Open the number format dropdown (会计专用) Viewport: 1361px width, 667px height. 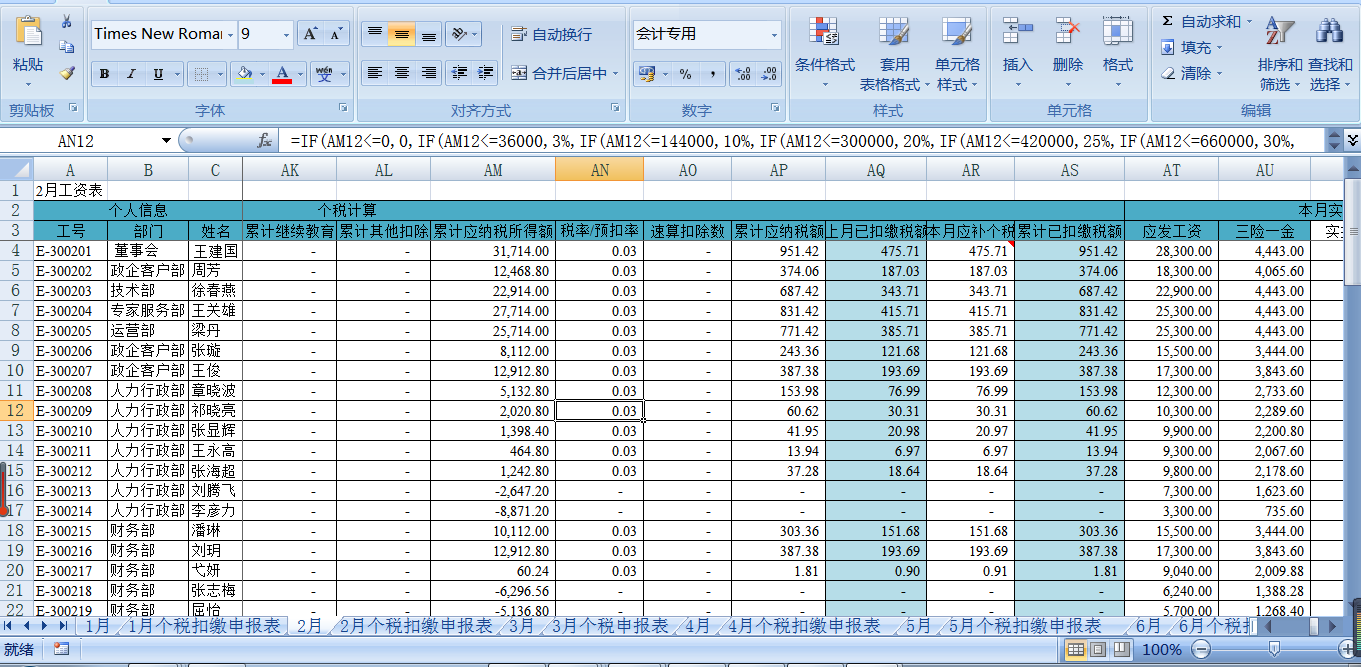click(x=774, y=34)
